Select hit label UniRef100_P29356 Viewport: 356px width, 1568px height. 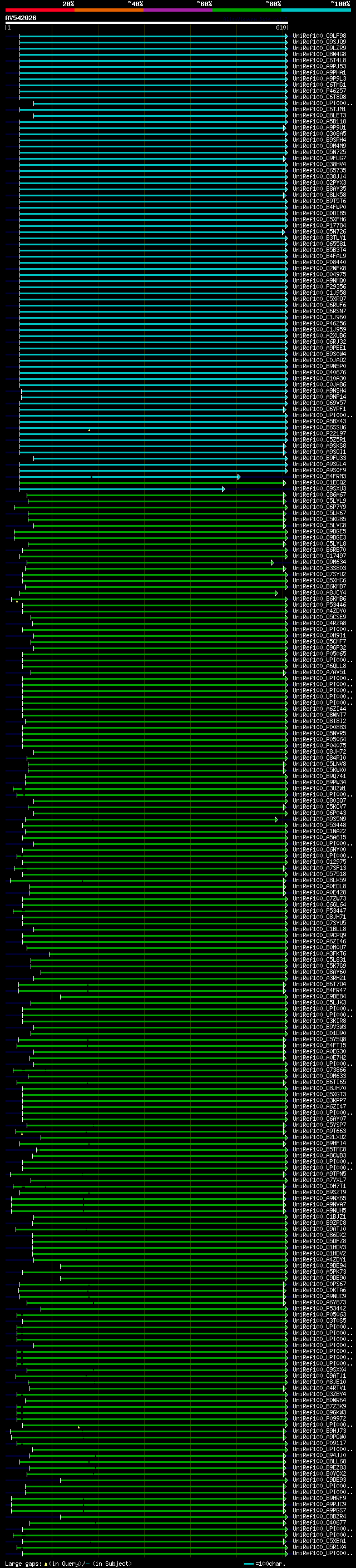pyautogui.click(x=319, y=286)
